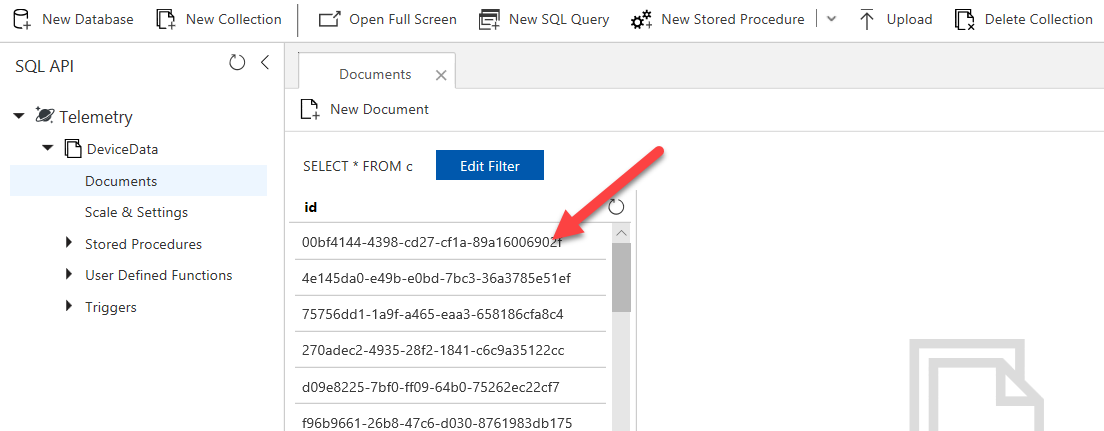Click the document list scrollbar thumb
1104x431 pixels.
622,277
